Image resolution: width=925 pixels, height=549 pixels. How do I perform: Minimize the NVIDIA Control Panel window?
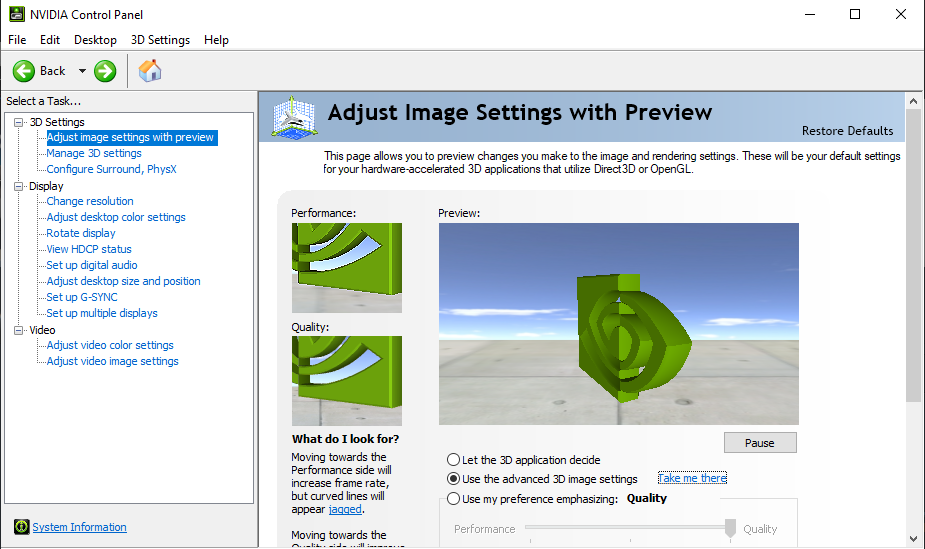pos(810,14)
